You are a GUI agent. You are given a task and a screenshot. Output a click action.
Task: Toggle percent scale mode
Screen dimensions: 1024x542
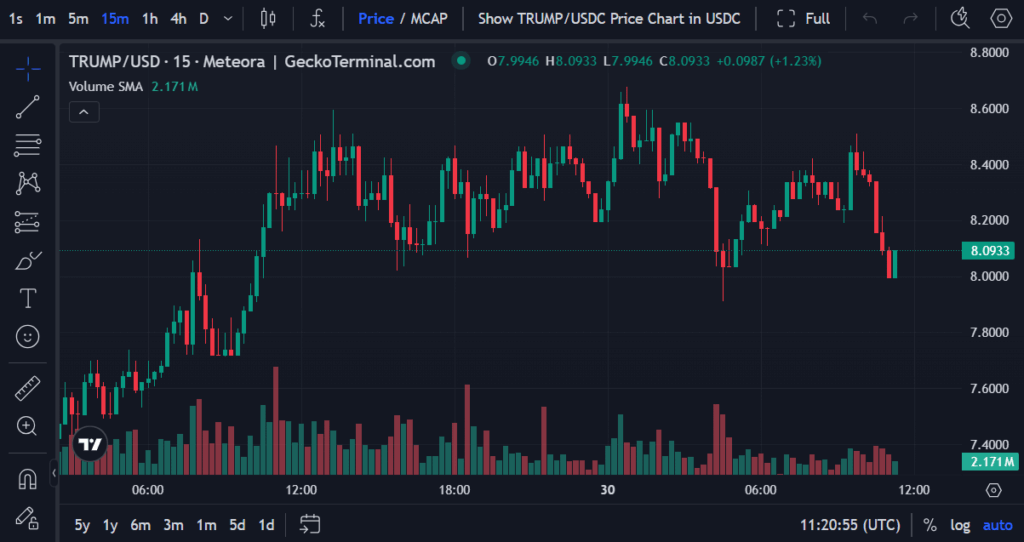(930, 525)
